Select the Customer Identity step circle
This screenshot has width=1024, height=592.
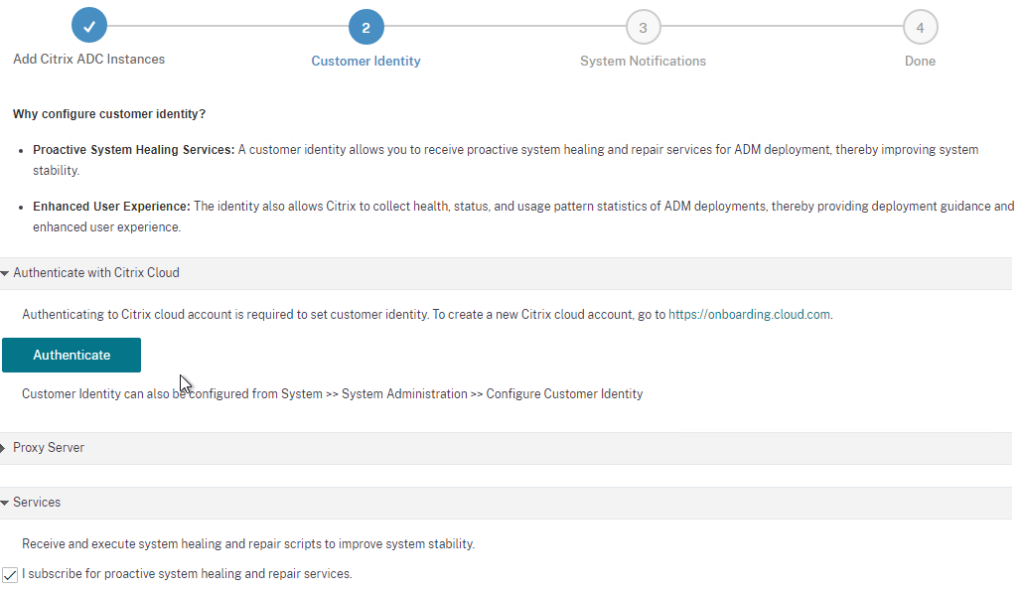click(x=365, y=24)
